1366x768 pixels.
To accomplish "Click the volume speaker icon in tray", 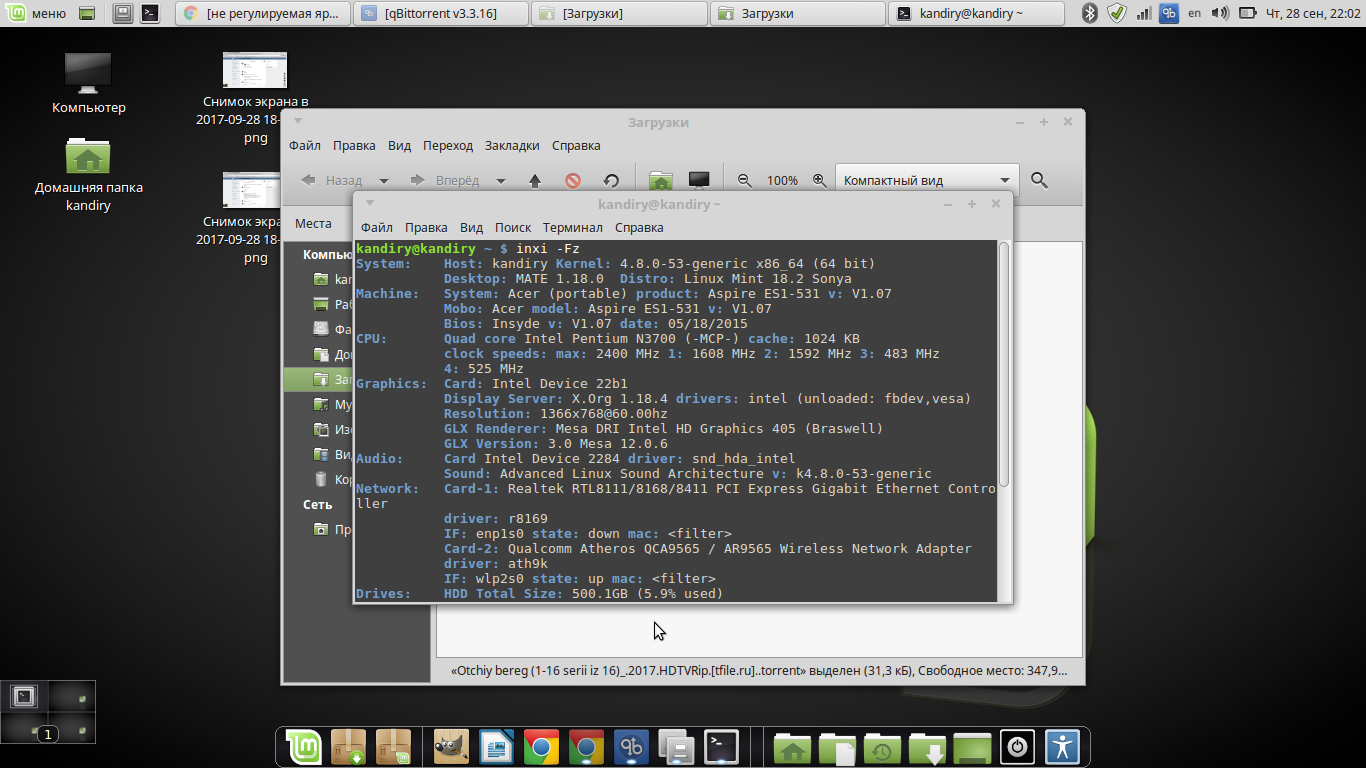I will [x=1220, y=13].
